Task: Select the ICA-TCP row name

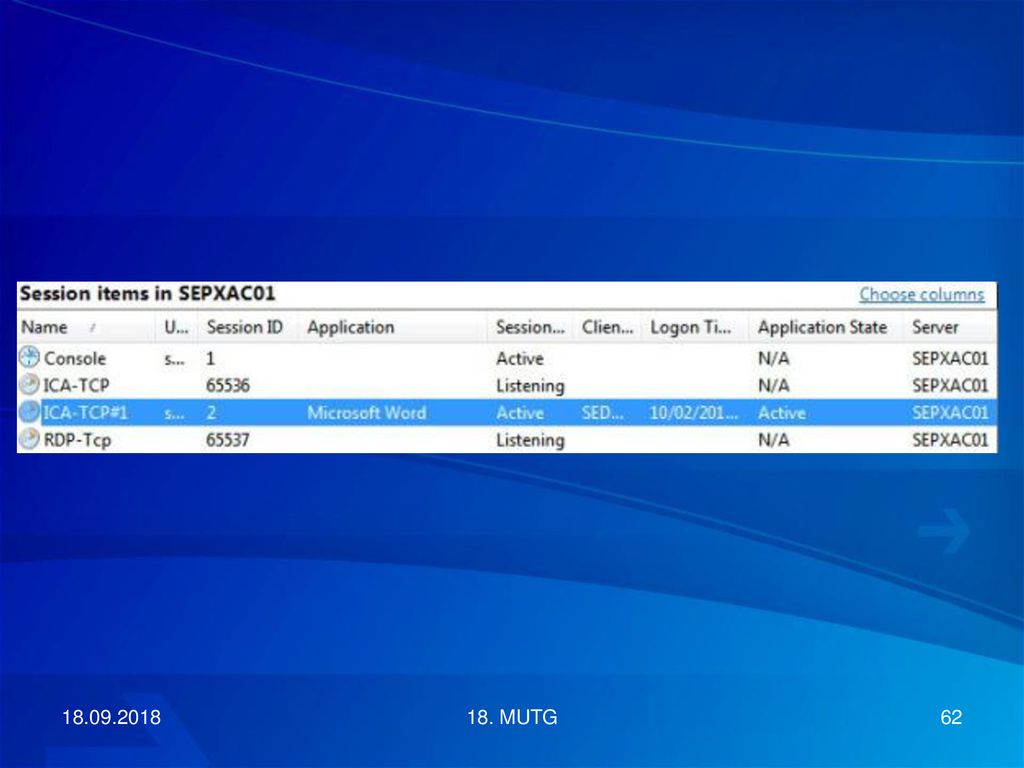Action: coord(76,385)
